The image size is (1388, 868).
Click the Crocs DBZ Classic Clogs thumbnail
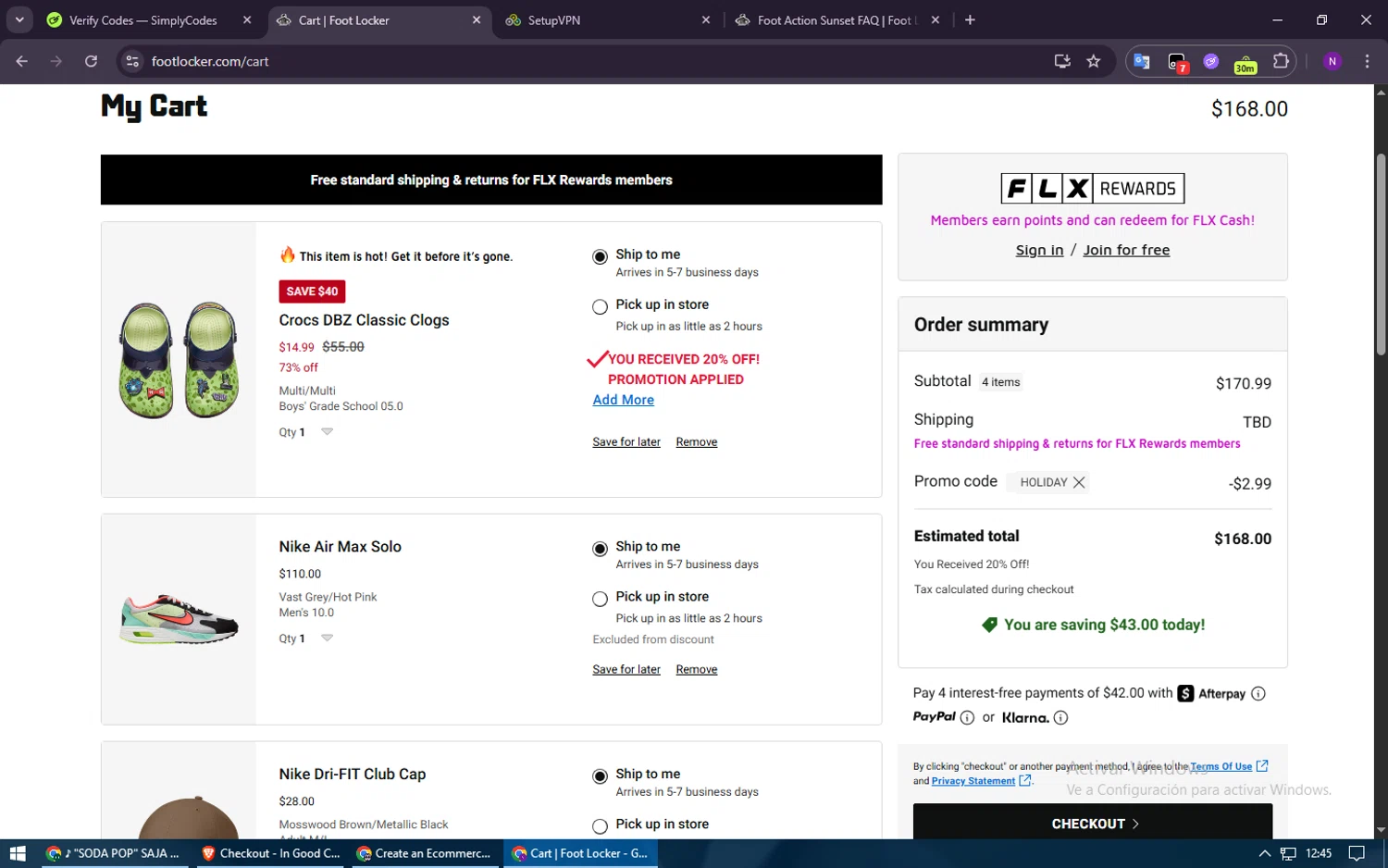pos(179,360)
